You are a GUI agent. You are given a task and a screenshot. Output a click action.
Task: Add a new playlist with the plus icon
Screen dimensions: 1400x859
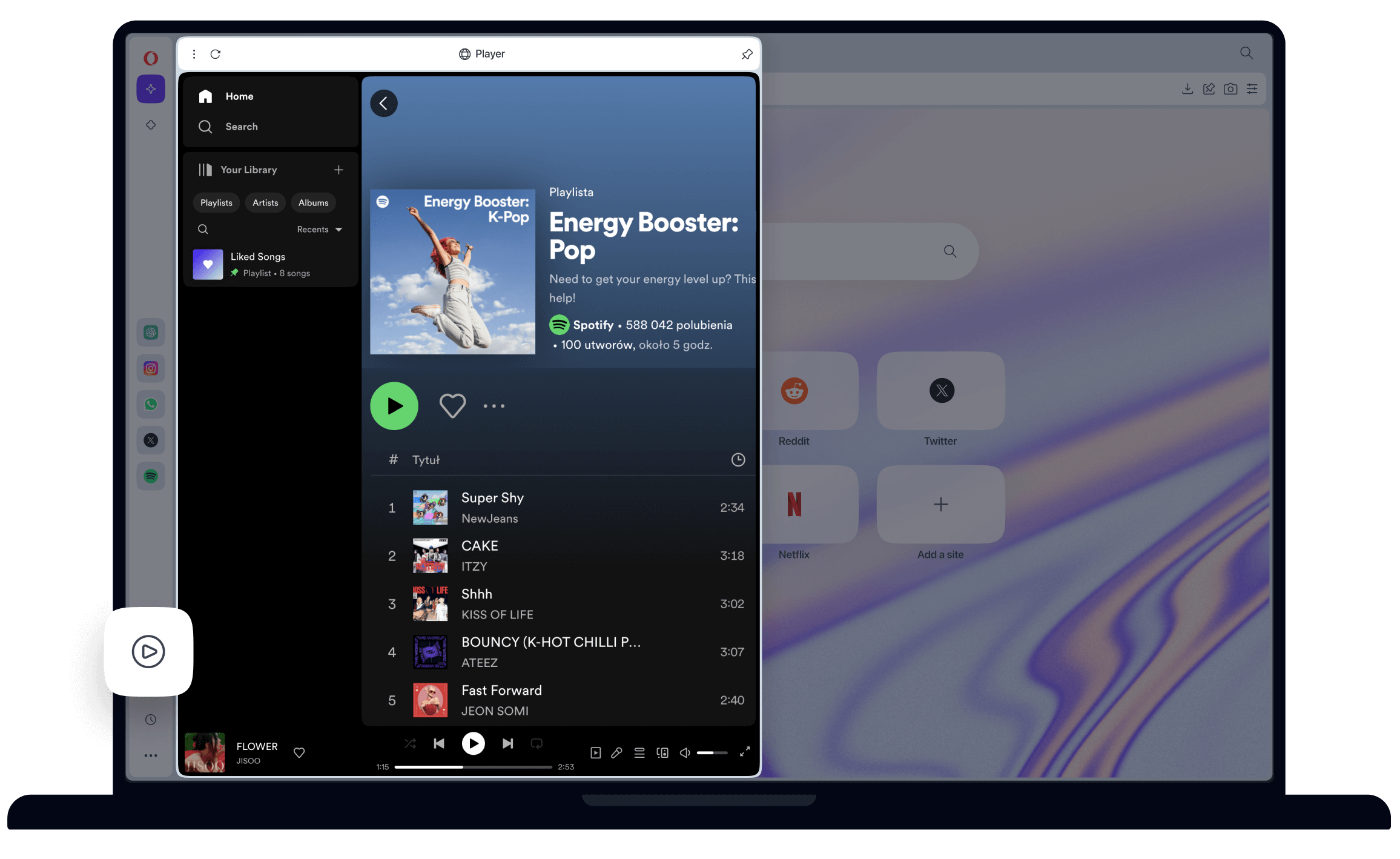click(x=338, y=170)
